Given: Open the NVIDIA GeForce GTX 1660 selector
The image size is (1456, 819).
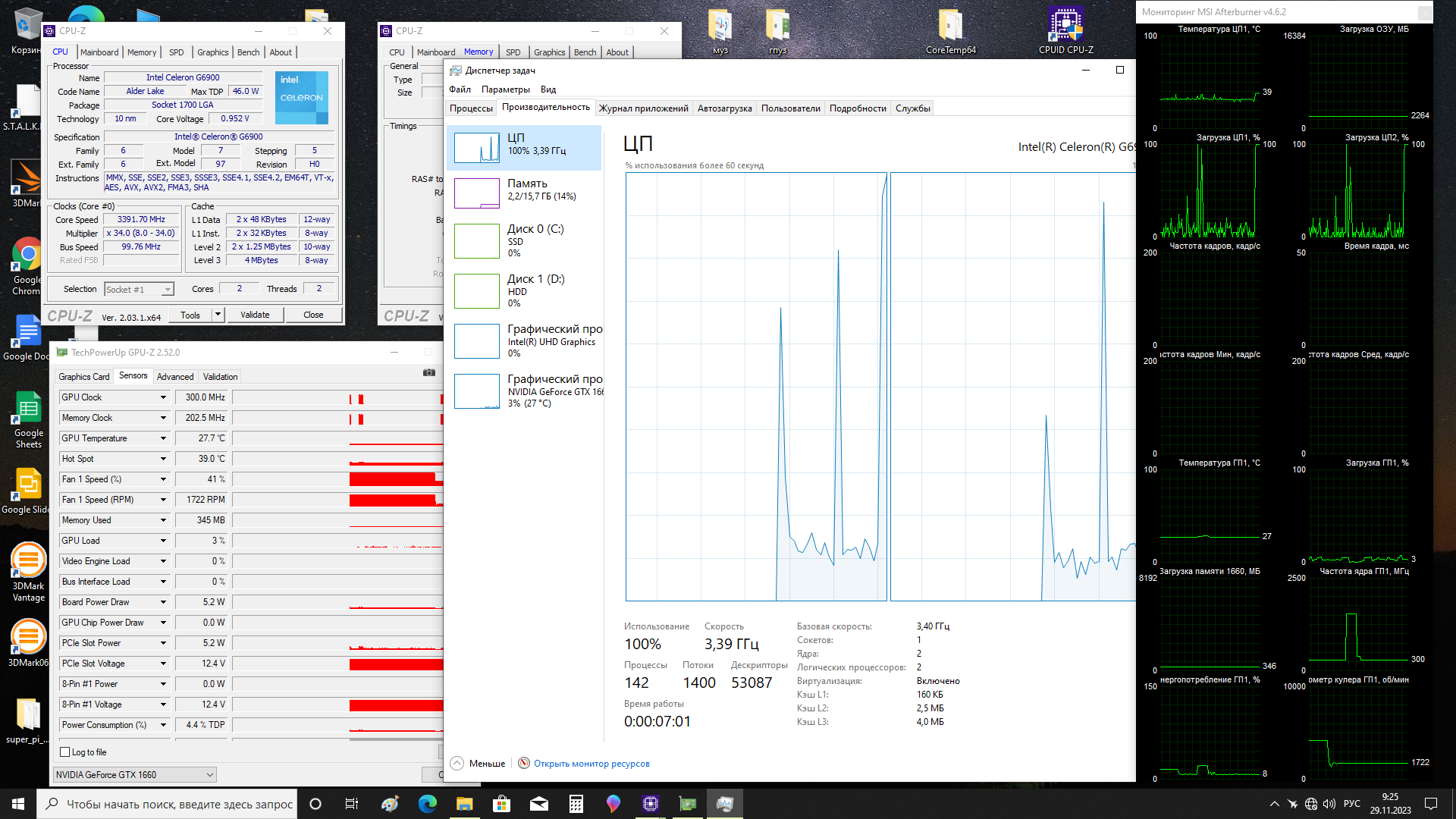Looking at the screenshot, I should [135, 774].
